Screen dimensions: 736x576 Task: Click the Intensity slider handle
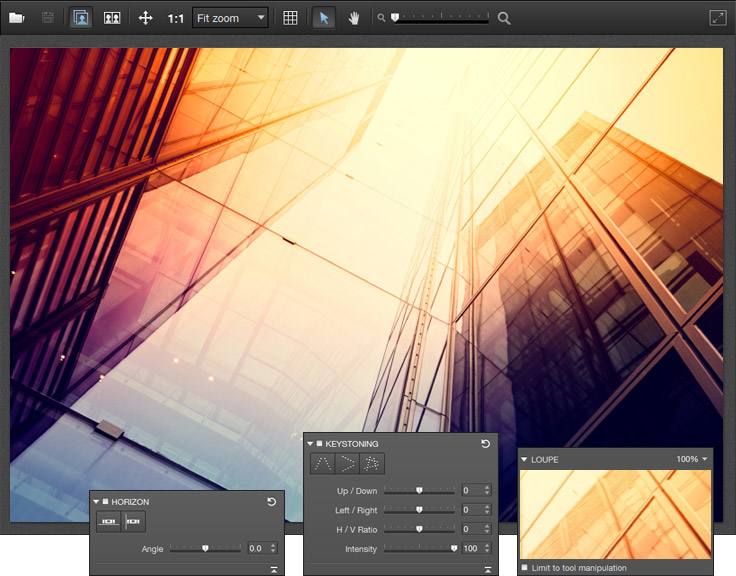[454, 548]
